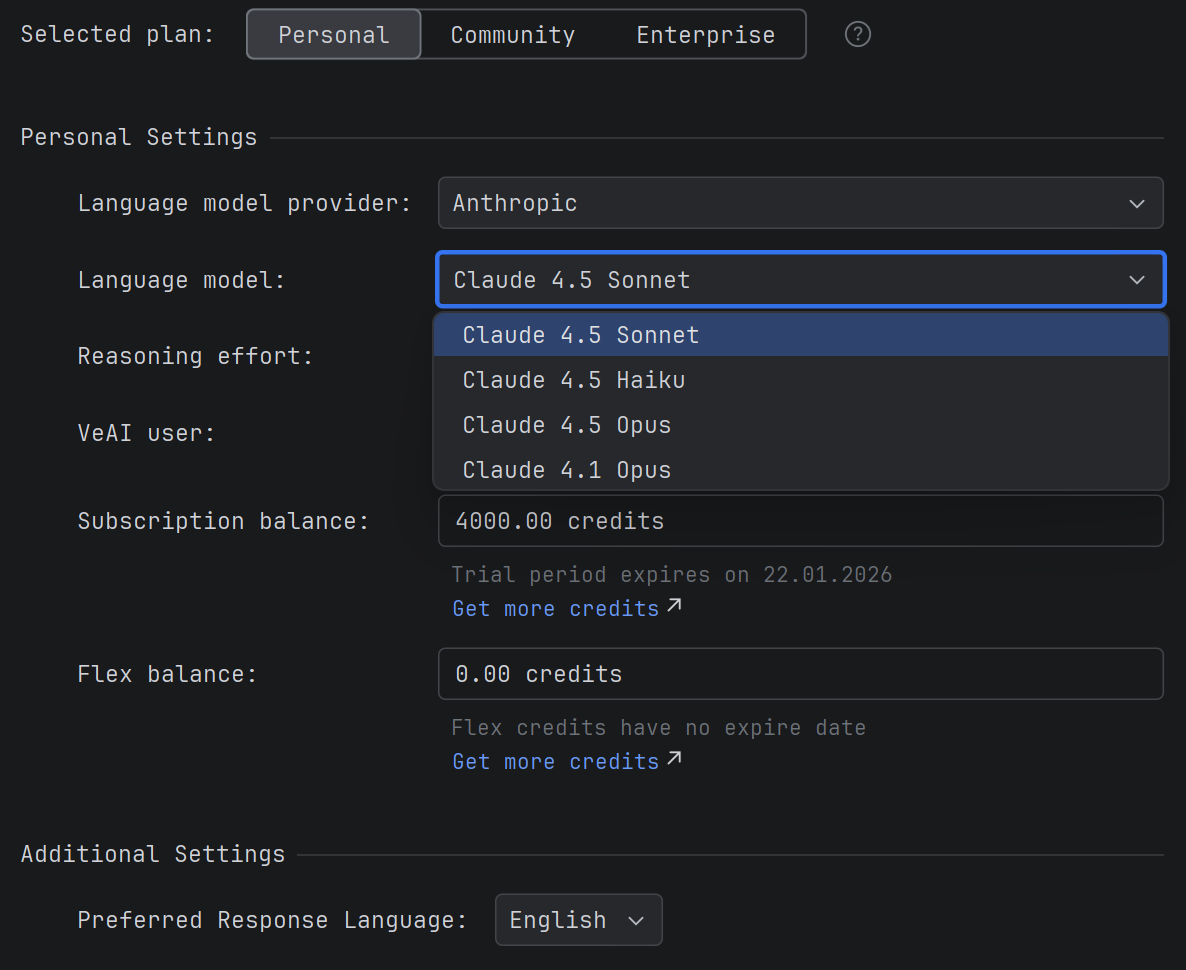Click the Anthropic provider dropdown chevron
The image size is (1186, 970).
(x=1136, y=204)
